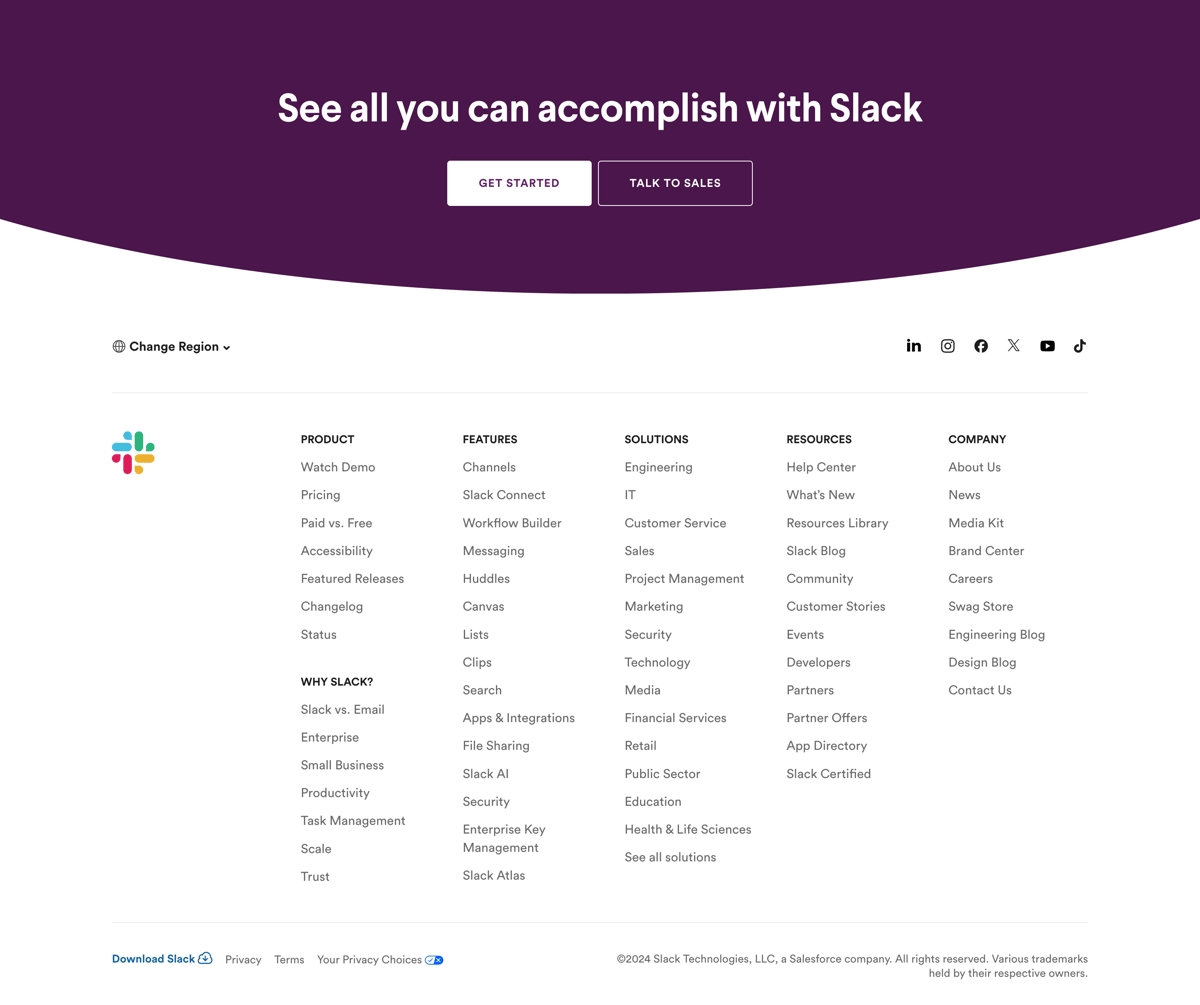
Task: Click the globe icon next to Change Region
Action: [117, 346]
